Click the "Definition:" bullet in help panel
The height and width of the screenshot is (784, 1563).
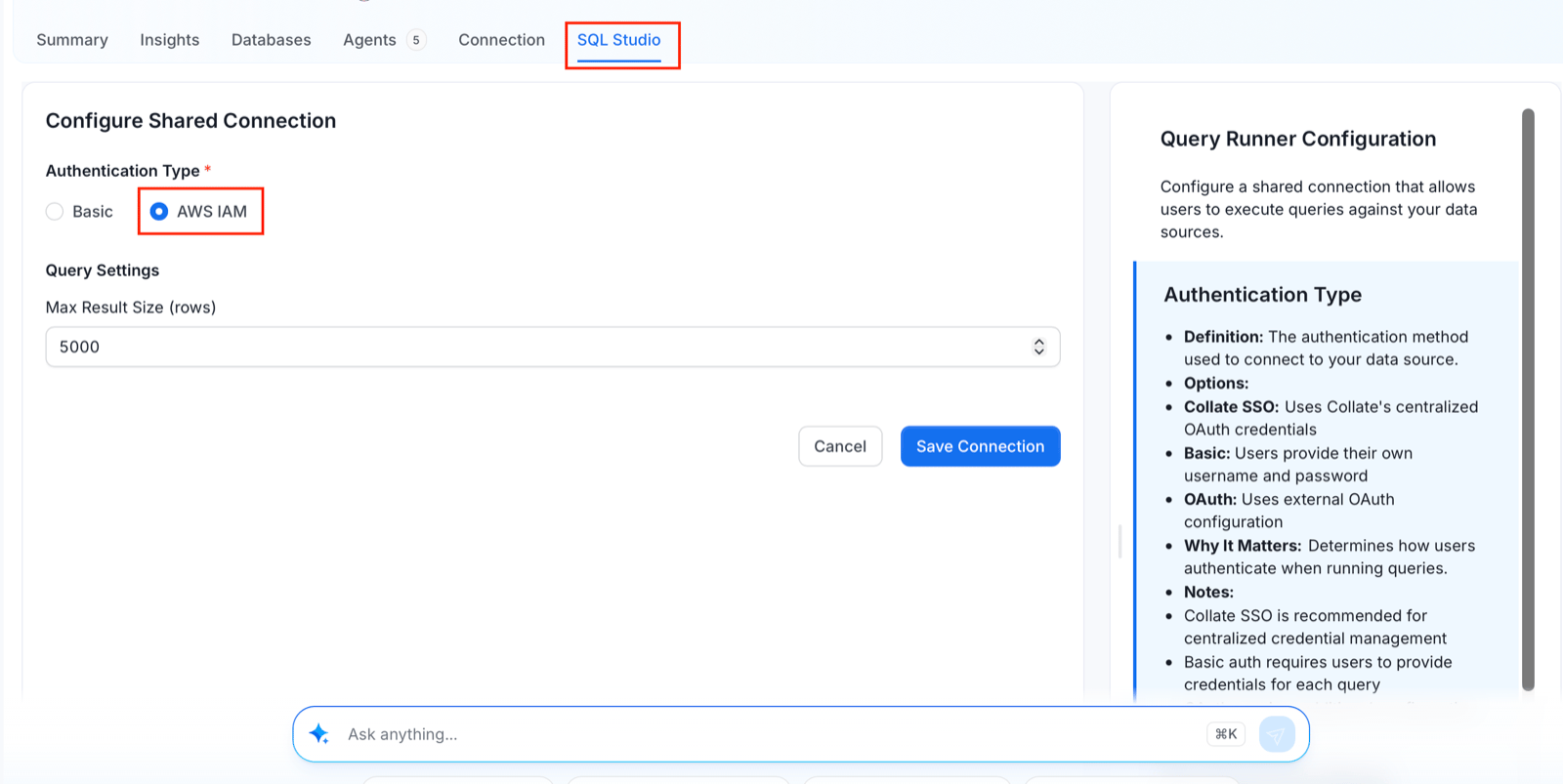point(1224,337)
